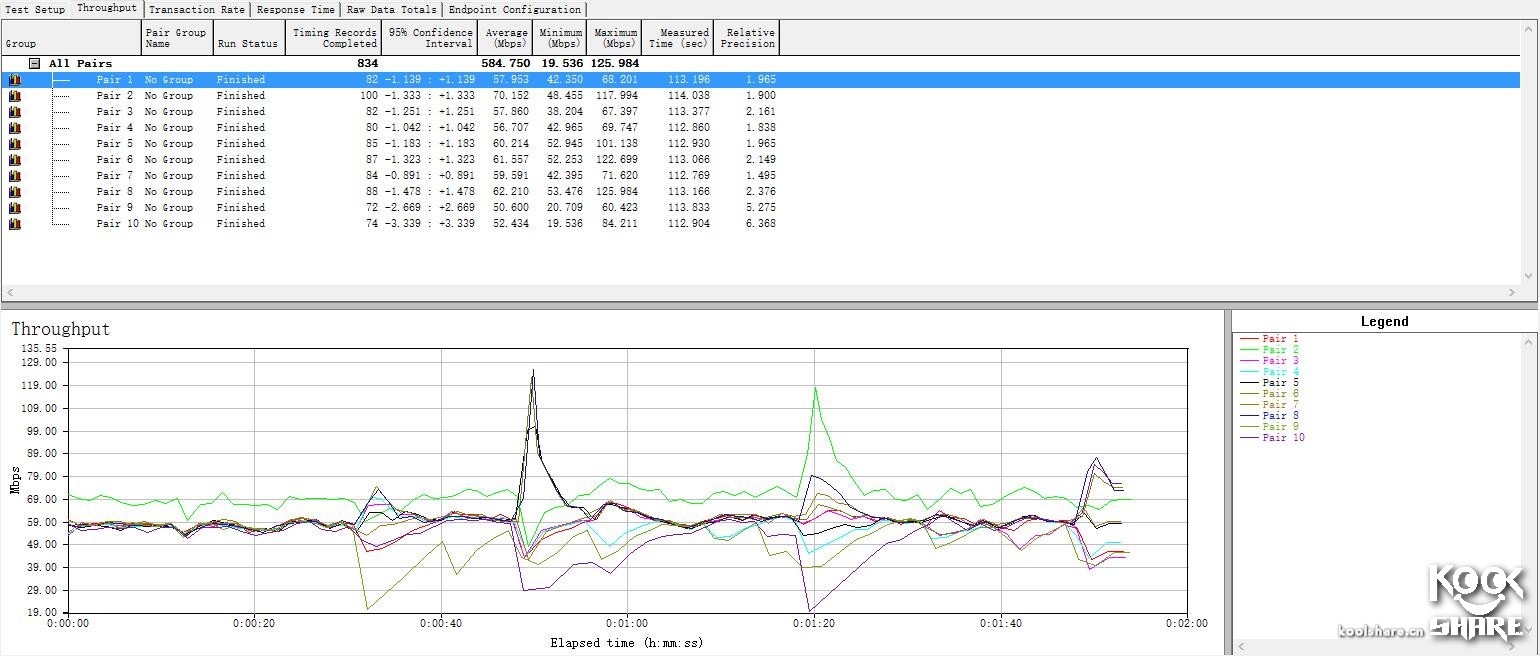The image size is (1540, 656).
Task: Click the pair icon beside Pair 5
Action: click(14, 144)
